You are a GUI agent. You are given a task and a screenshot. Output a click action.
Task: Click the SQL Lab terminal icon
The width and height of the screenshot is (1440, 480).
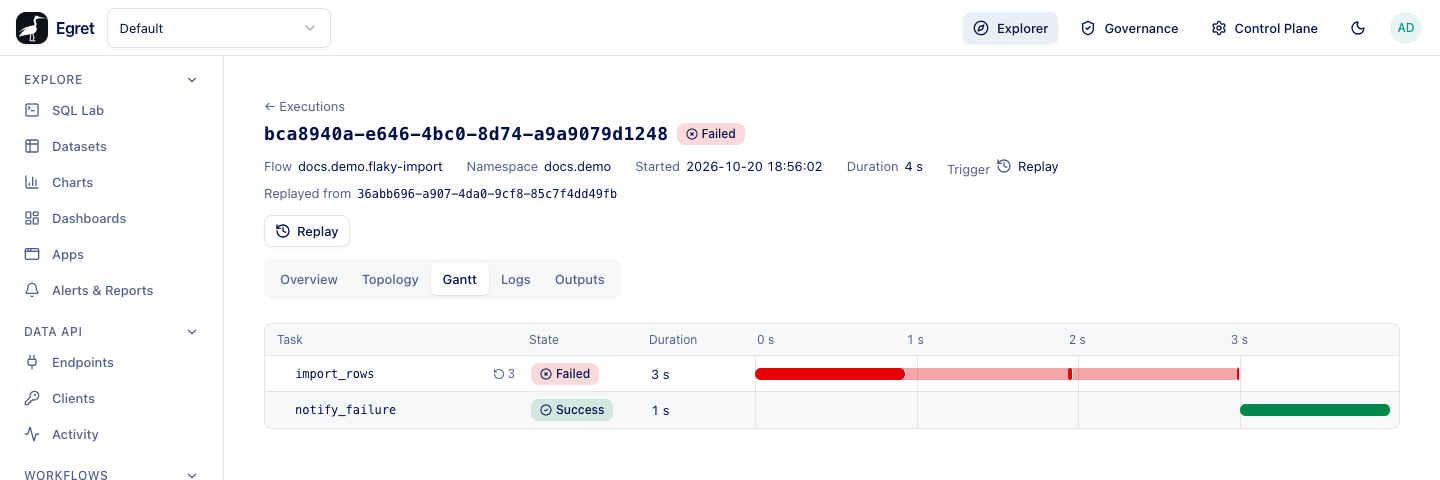pos(32,110)
